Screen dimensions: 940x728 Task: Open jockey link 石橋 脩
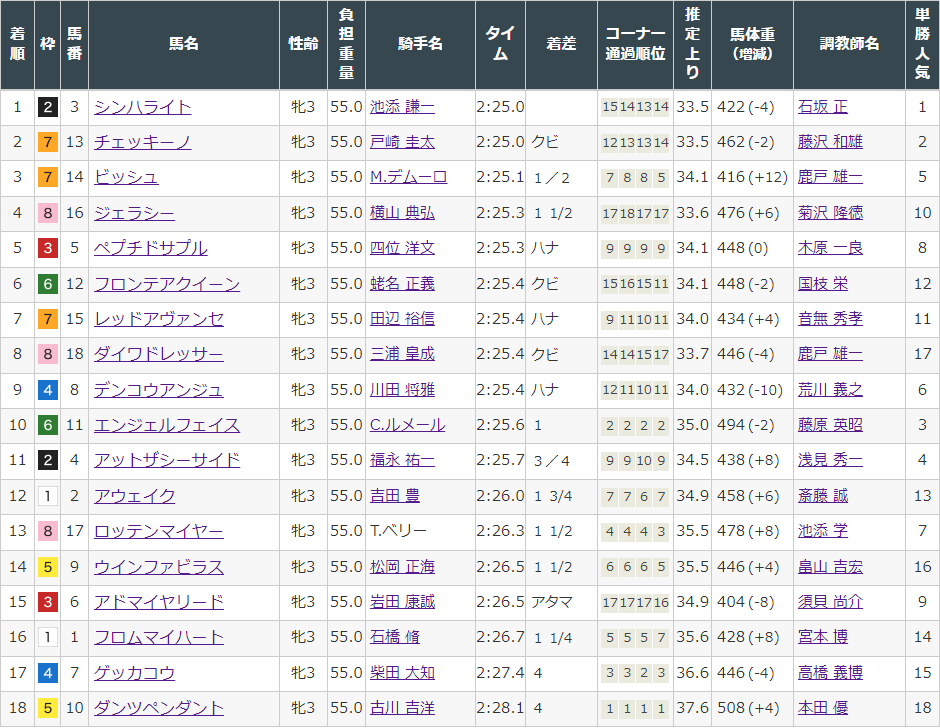(394, 637)
